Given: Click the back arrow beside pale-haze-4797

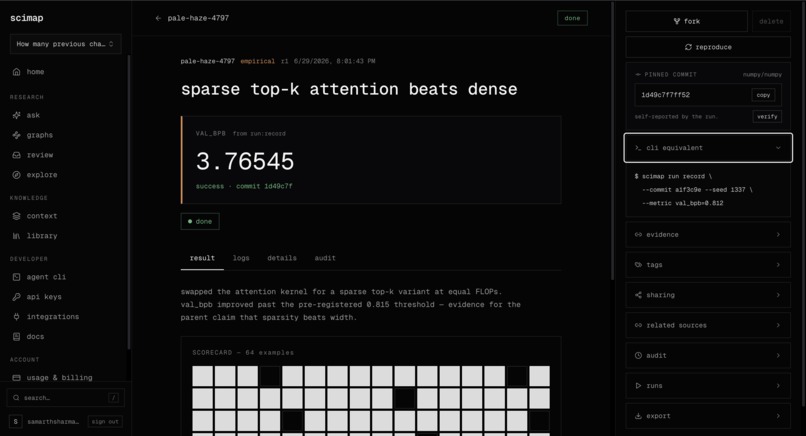Looking at the screenshot, I should [158, 18].
